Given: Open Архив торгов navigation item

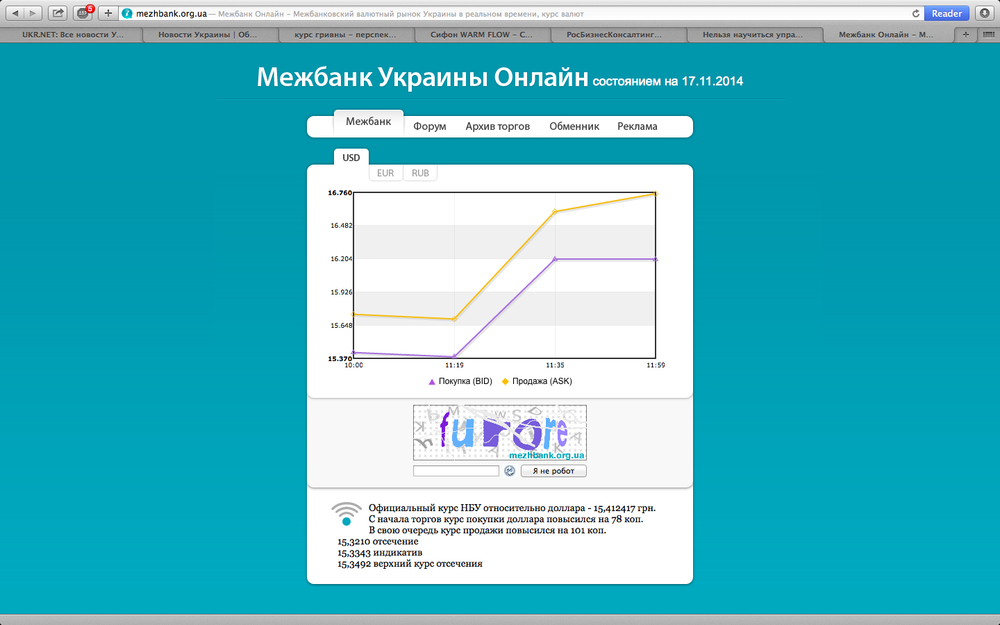Looking at the screenshot, I should 497,126.
